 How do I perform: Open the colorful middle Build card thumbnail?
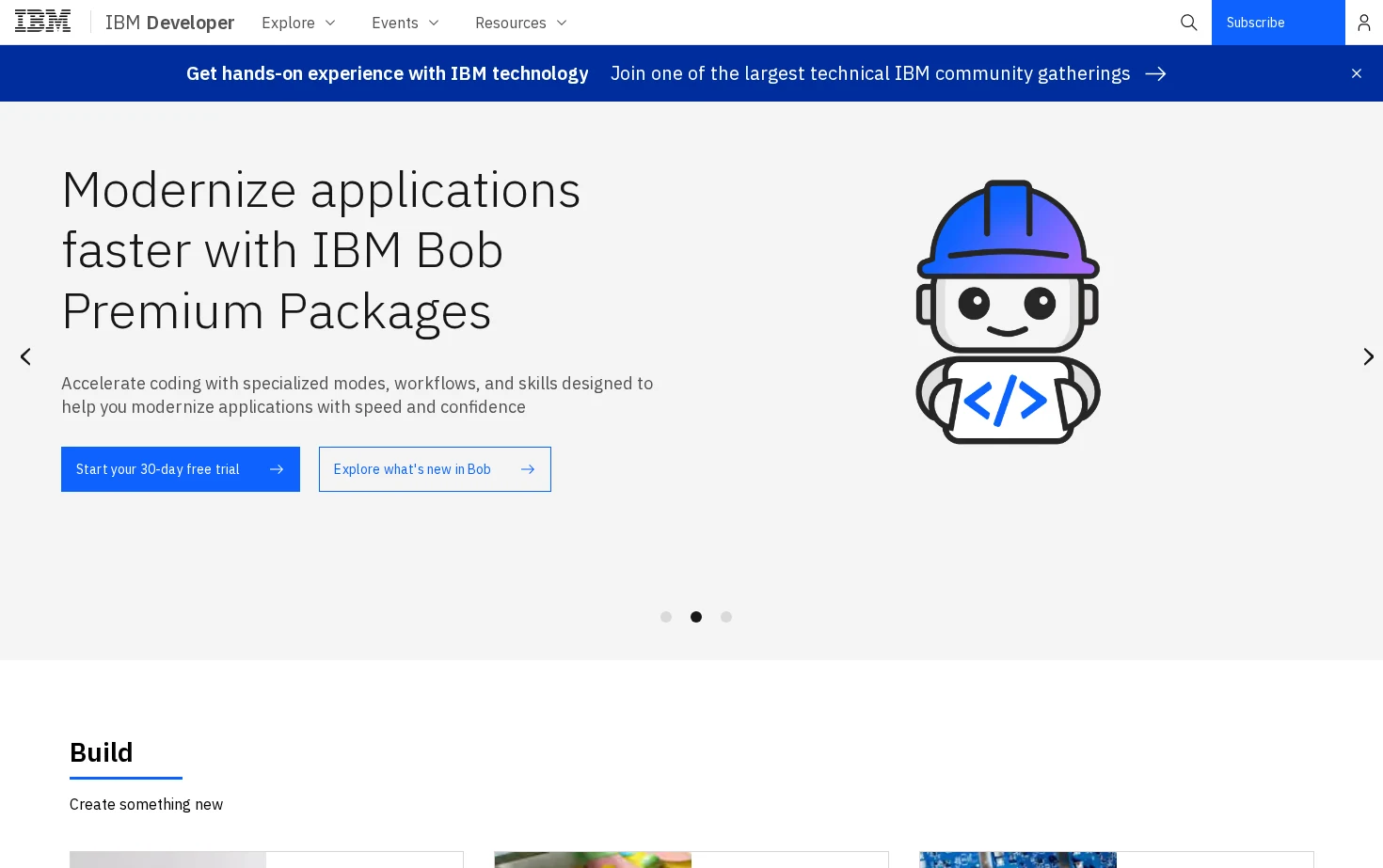[x=594, y=860]
